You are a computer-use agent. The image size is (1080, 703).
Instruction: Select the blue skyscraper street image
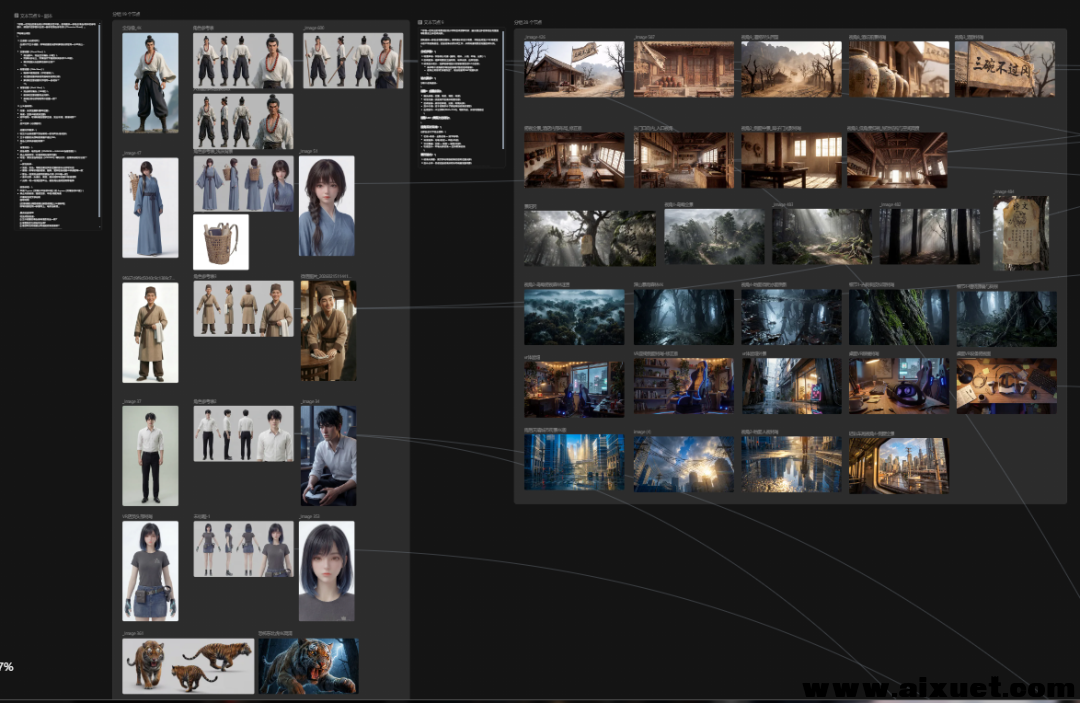click(574, 462)
